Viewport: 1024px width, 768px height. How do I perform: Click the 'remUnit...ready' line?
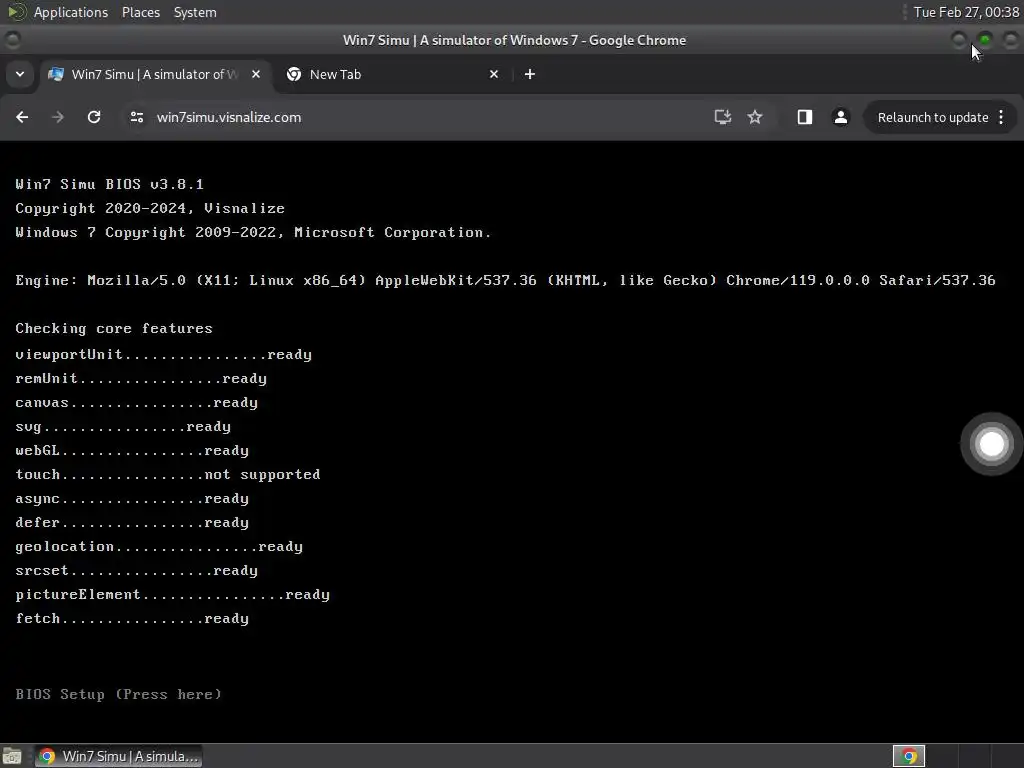141,379
